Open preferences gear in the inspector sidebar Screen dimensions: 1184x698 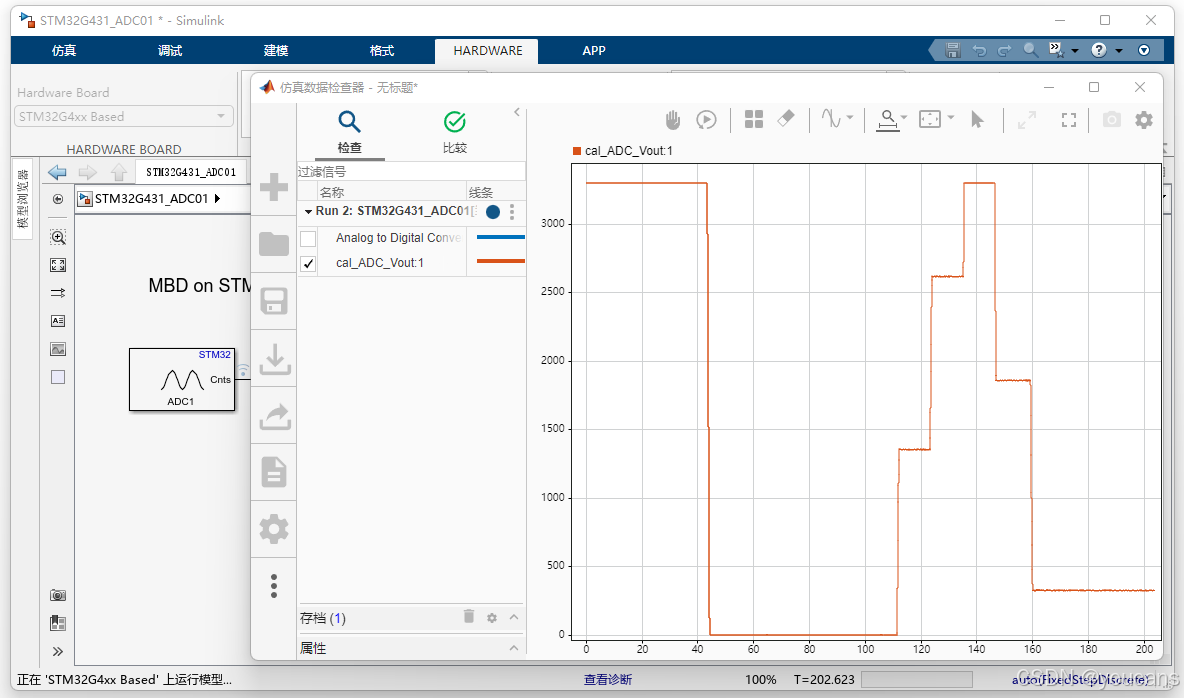(273, 529)
